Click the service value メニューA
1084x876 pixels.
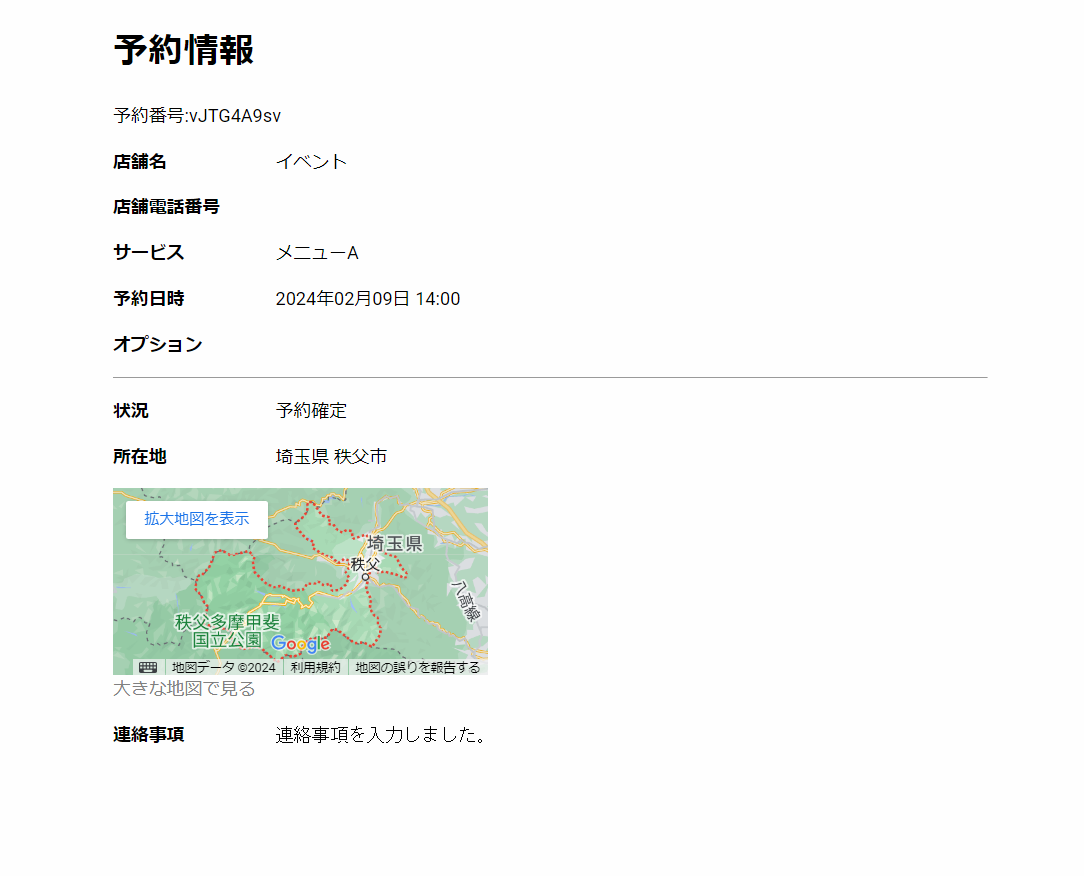317,253
